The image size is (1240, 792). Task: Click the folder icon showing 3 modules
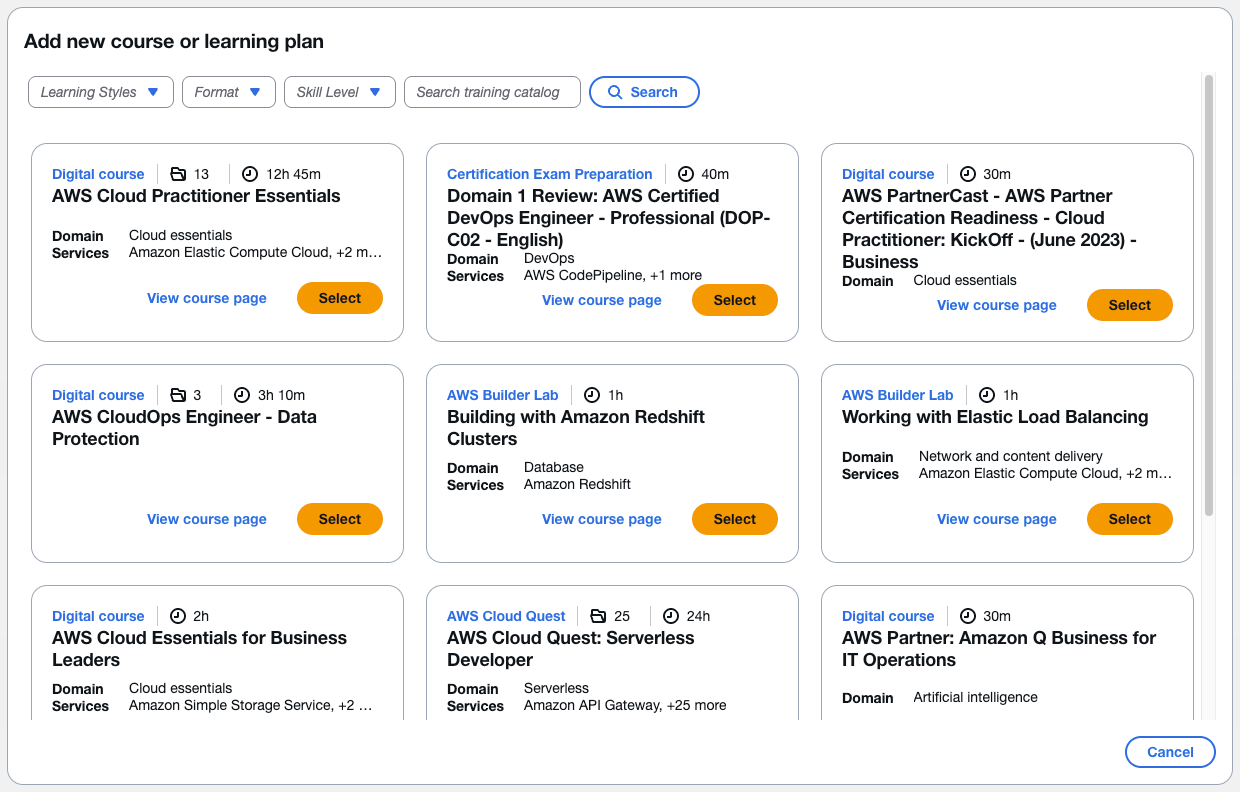point(178,395)
